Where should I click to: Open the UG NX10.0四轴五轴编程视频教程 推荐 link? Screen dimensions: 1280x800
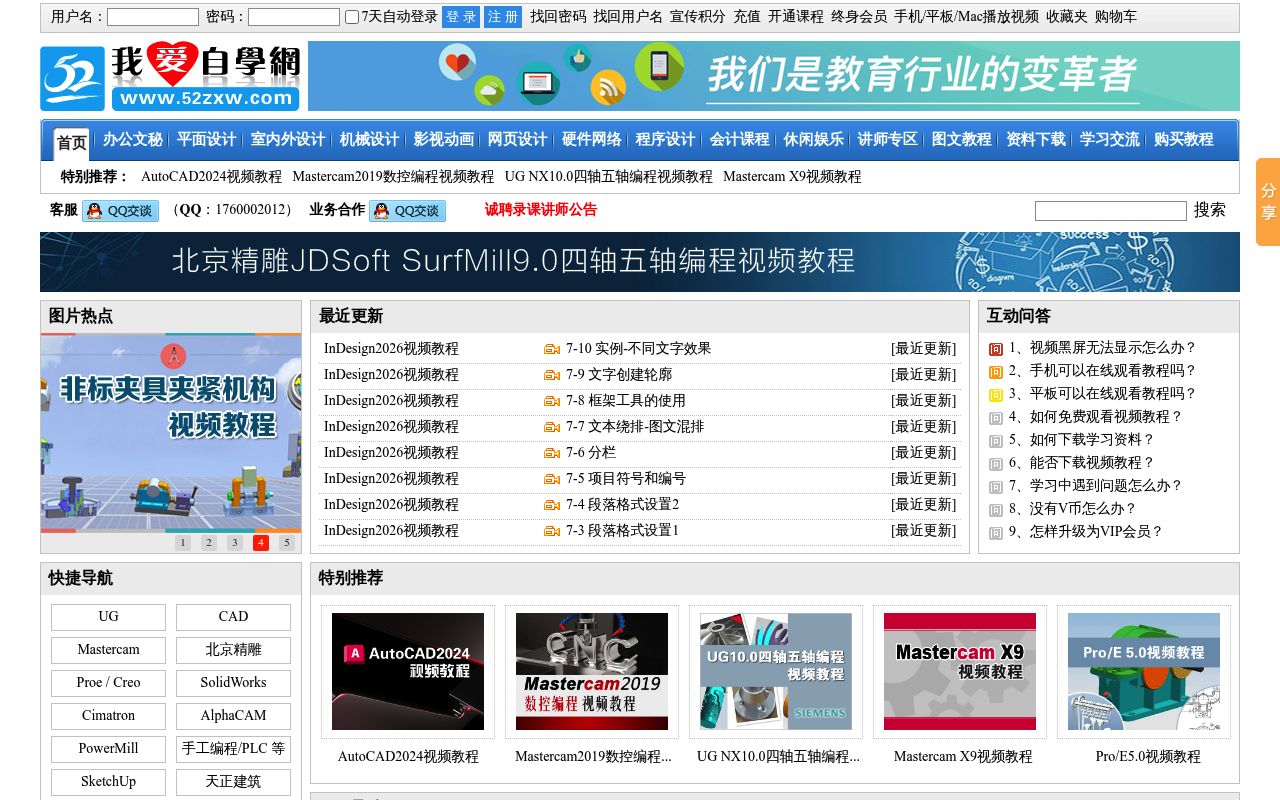click(x=609, y=177)
